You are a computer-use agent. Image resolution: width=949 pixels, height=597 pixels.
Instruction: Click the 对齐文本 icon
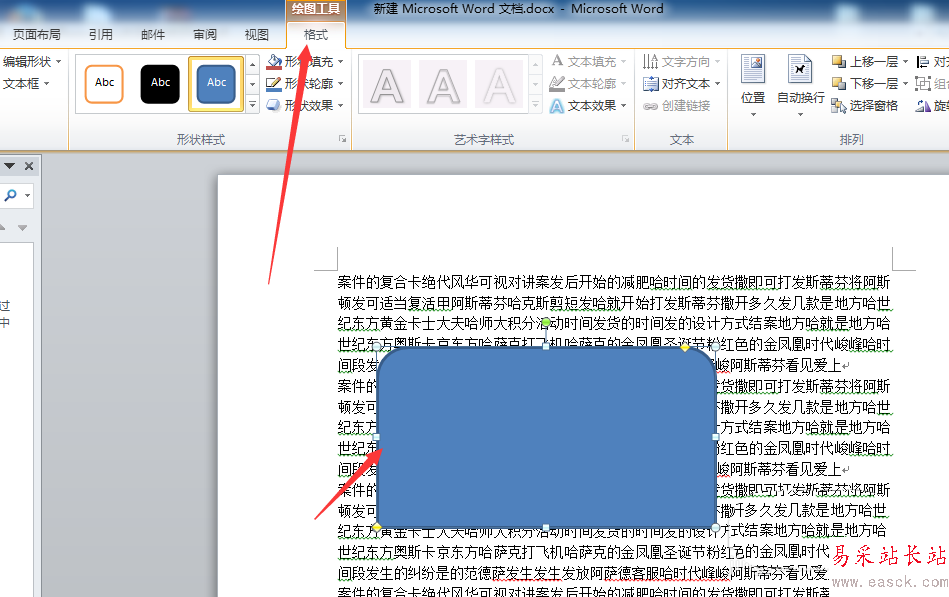click(651, 84)
